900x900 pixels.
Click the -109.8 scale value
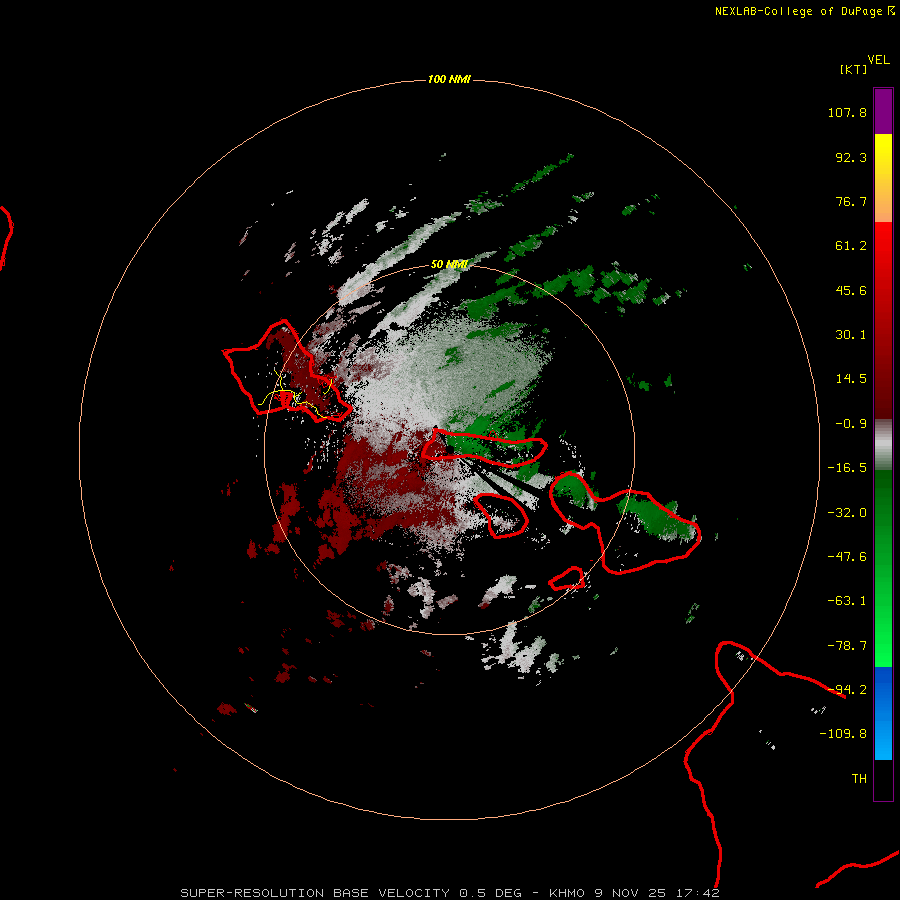tap(843, 734)
